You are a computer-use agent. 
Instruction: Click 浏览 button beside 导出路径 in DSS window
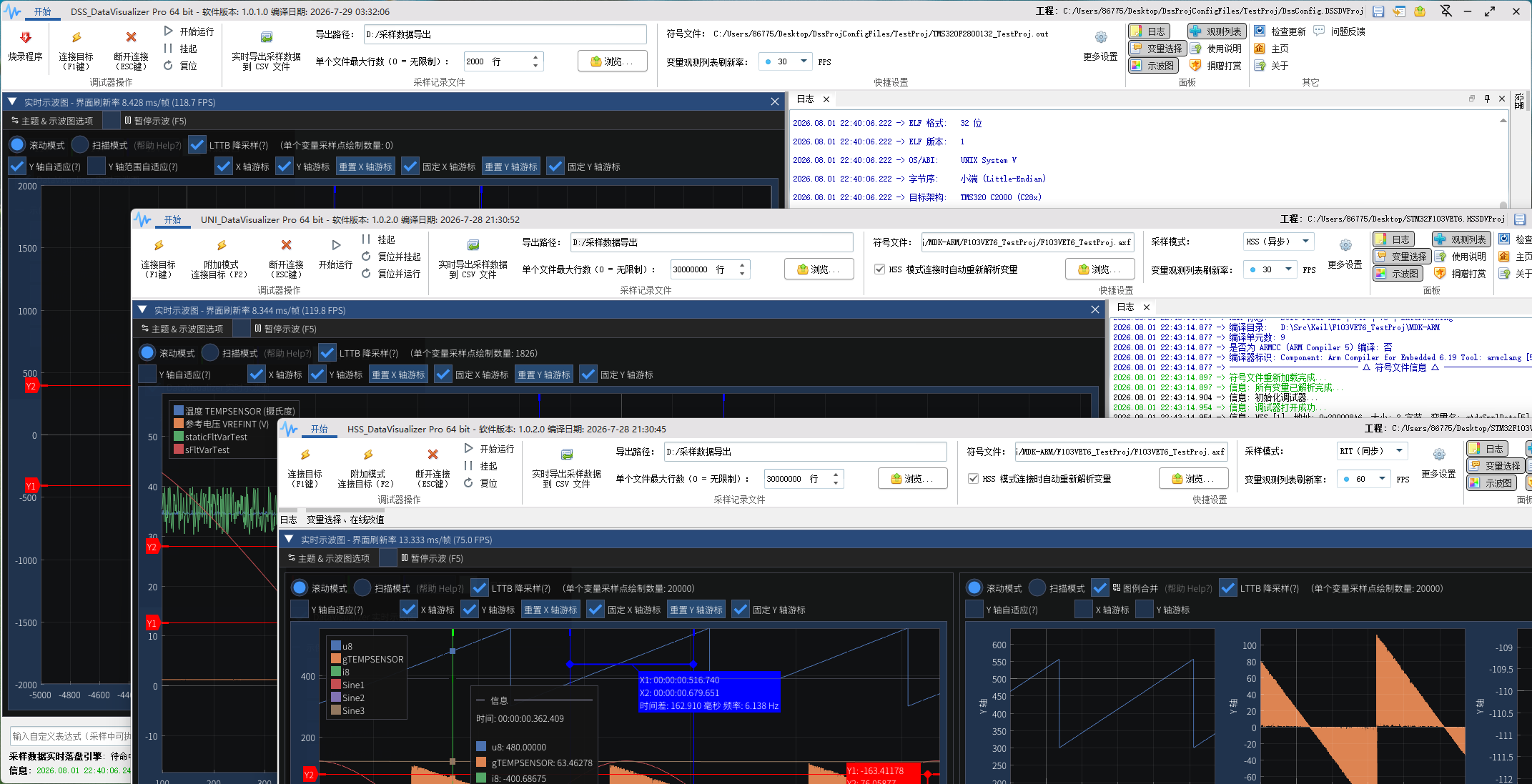click(x=612, y=61)
